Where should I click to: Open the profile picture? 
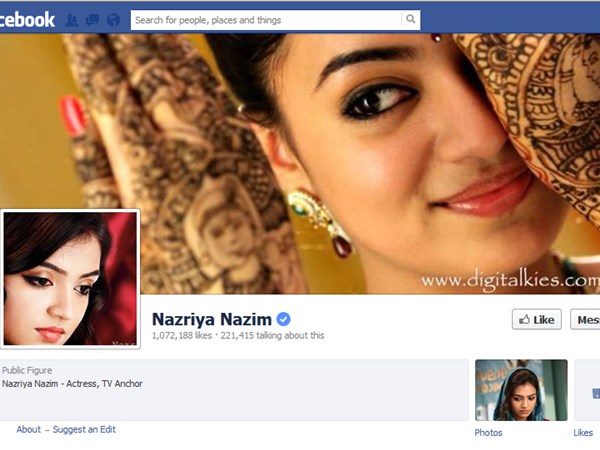70,279
